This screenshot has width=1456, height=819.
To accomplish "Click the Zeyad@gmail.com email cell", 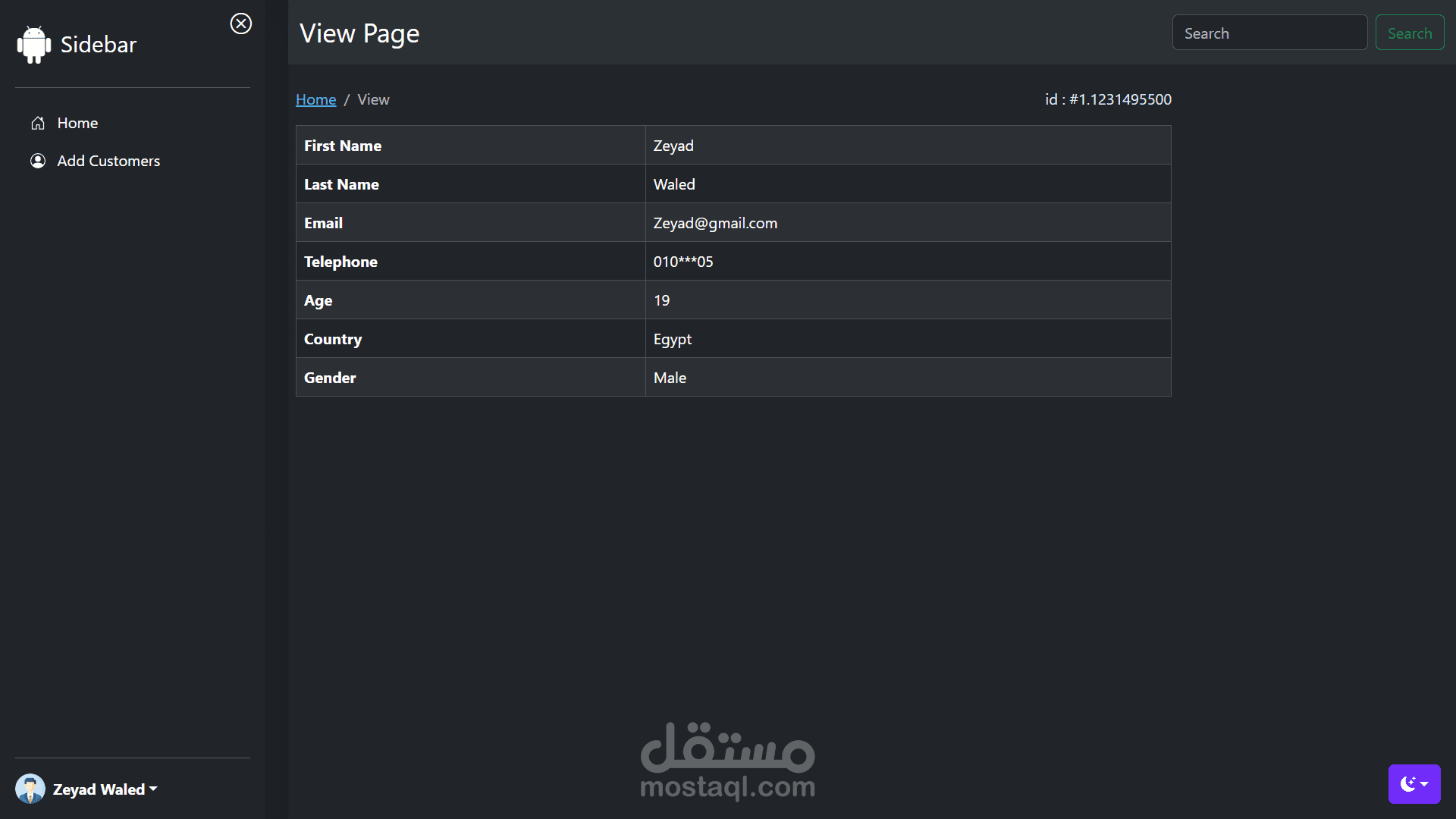I will click(715, 223).
